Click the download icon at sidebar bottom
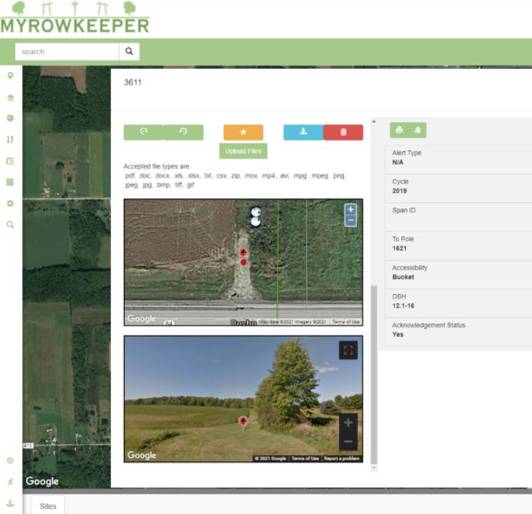Image resolution: width=532 pixels, height=514 pixels. pyautogui.click(x=10, y=503)
